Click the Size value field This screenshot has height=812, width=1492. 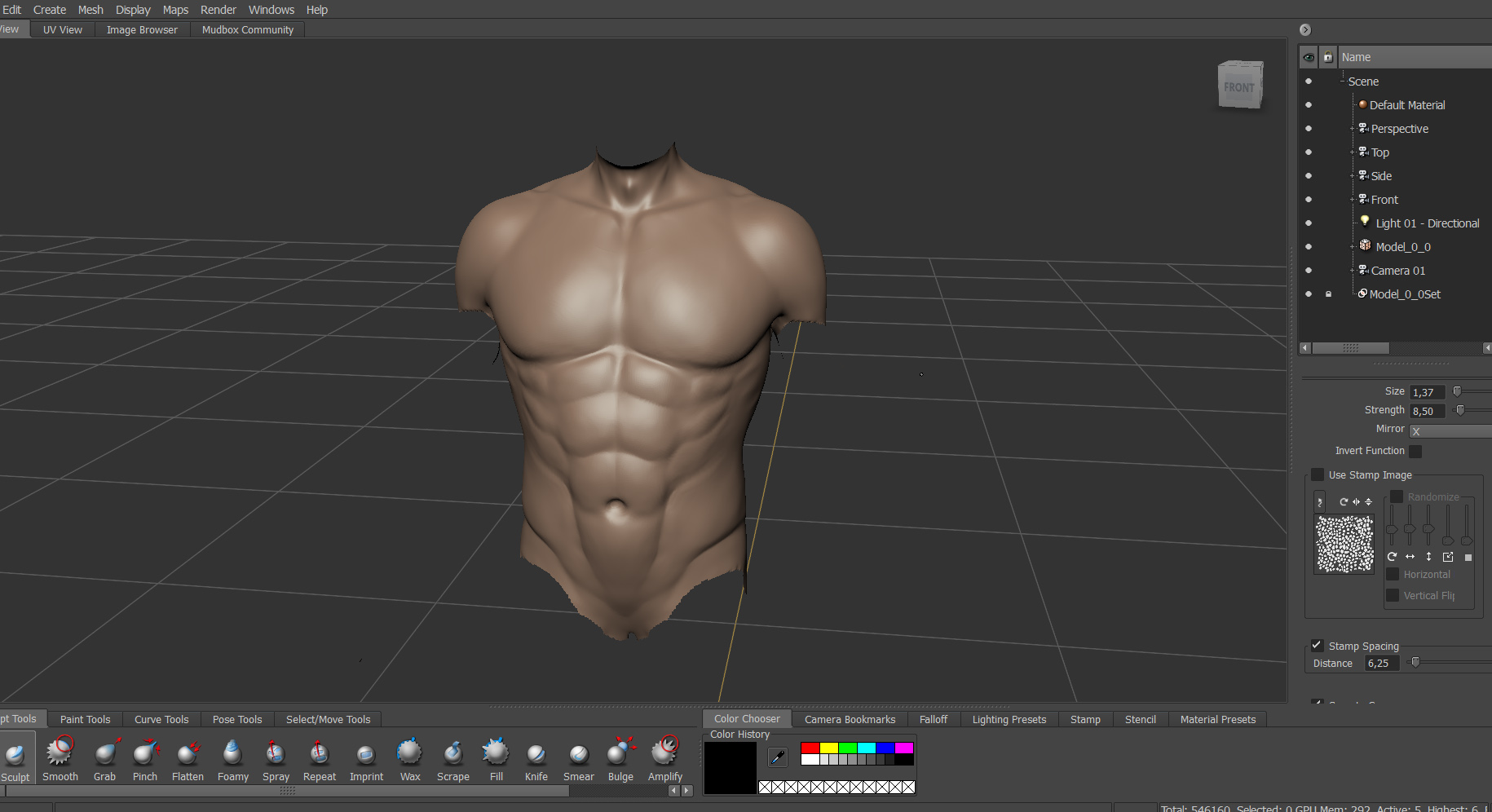1427,392
